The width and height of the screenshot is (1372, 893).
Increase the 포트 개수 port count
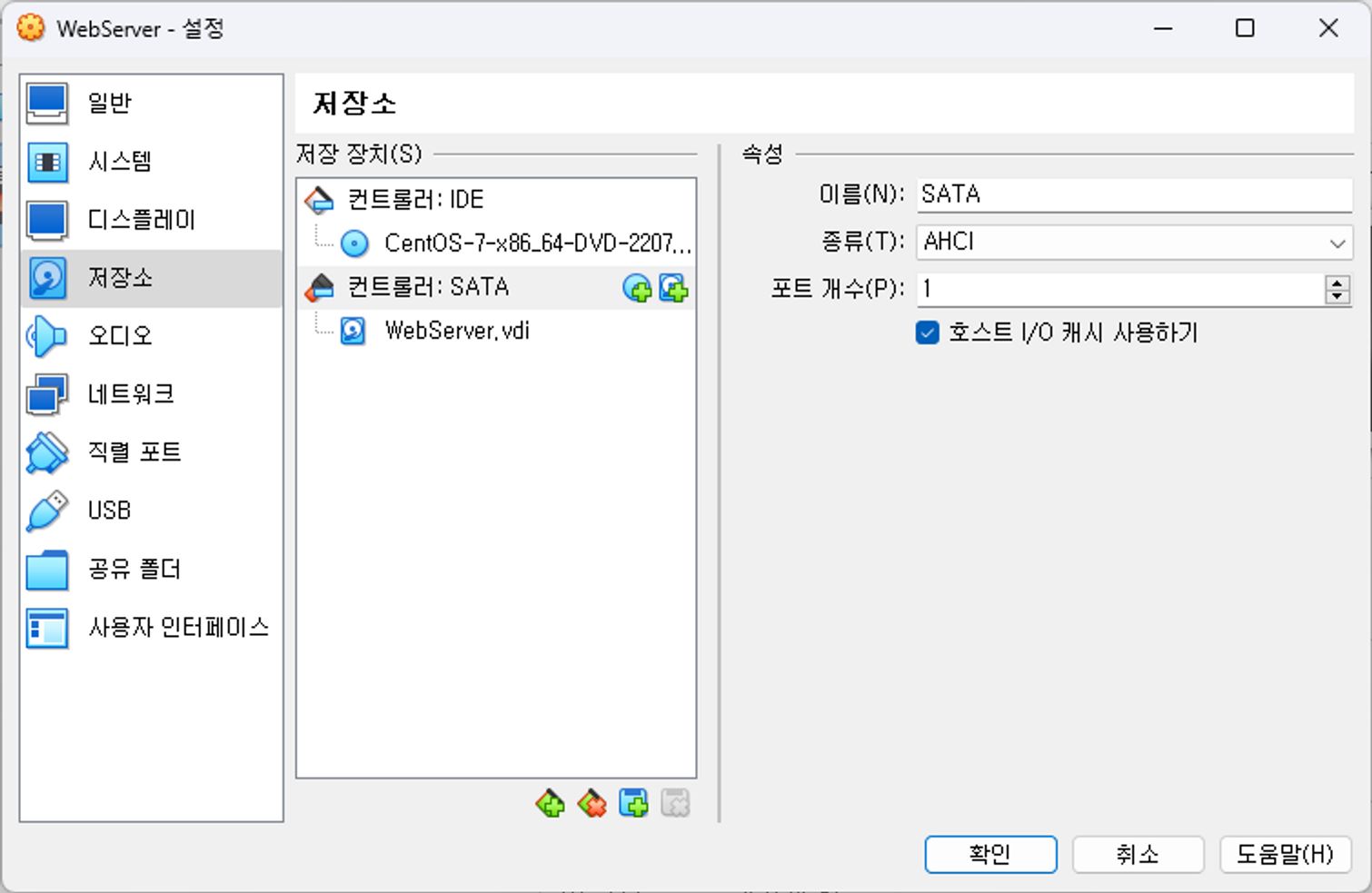pos(1337,283)
